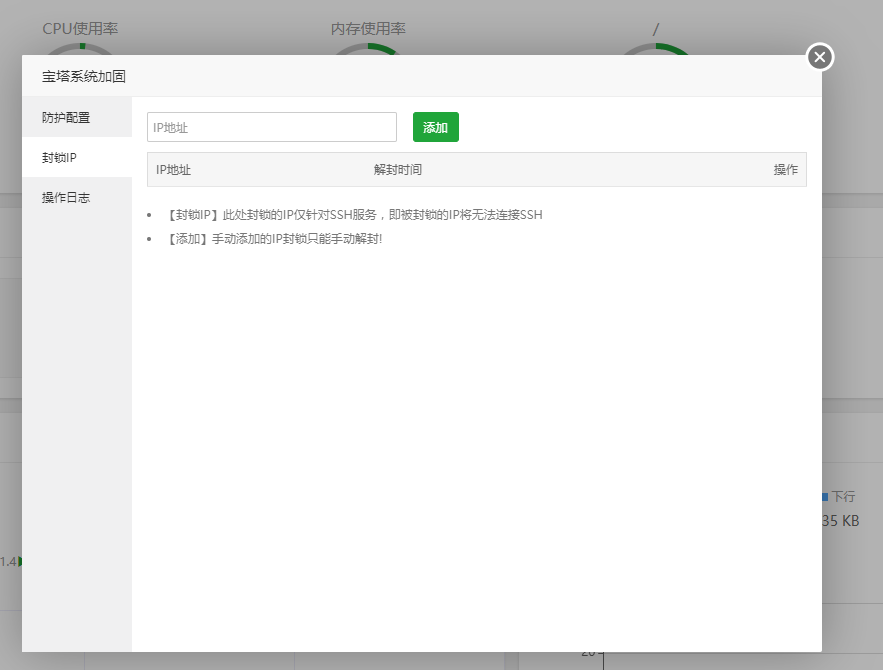
Task: Click the 解封时间 column header
Action: (398, 169)
